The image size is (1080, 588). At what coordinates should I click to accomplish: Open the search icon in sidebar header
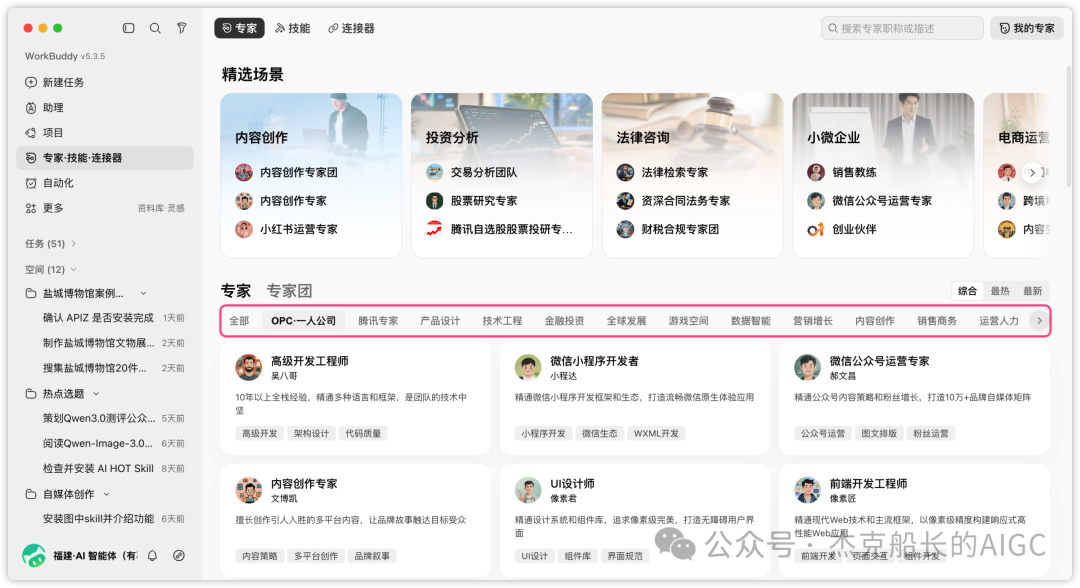[x=155, y=28]
